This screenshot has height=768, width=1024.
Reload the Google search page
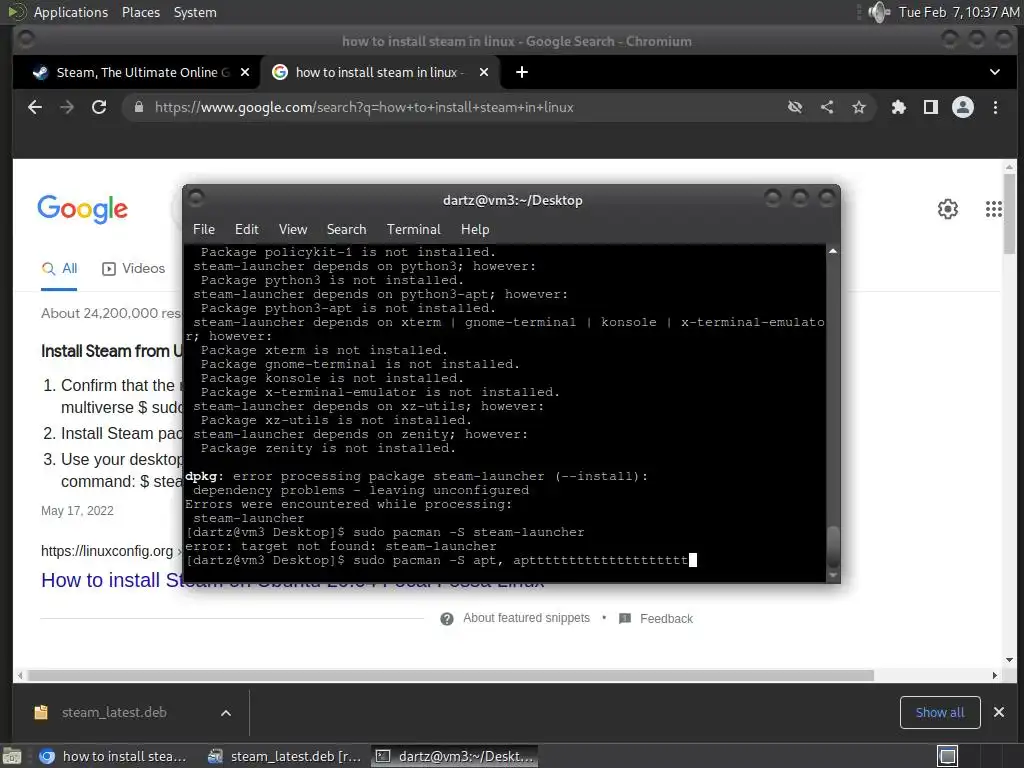click(x=99, y=107)
